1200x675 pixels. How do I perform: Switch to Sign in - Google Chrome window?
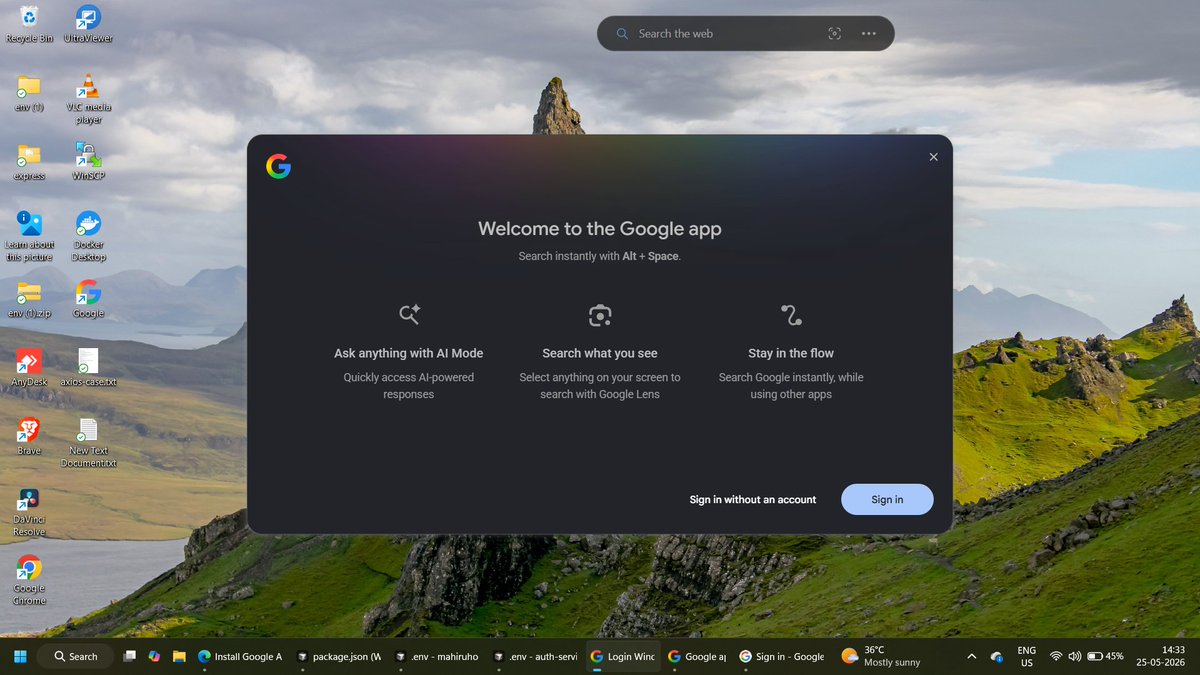[x=782, y=656]
